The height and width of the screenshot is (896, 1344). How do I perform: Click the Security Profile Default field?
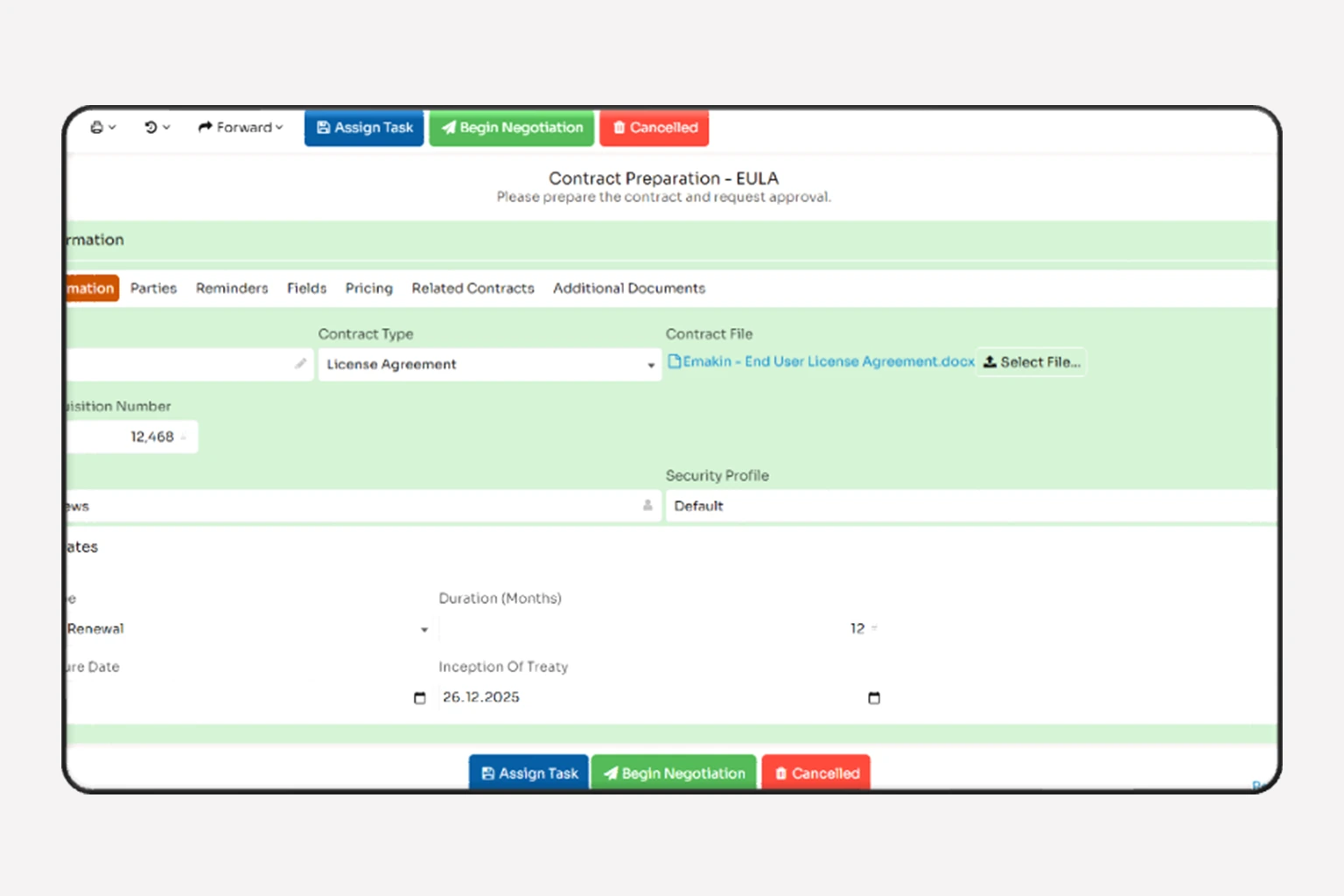tap(971, 506)
